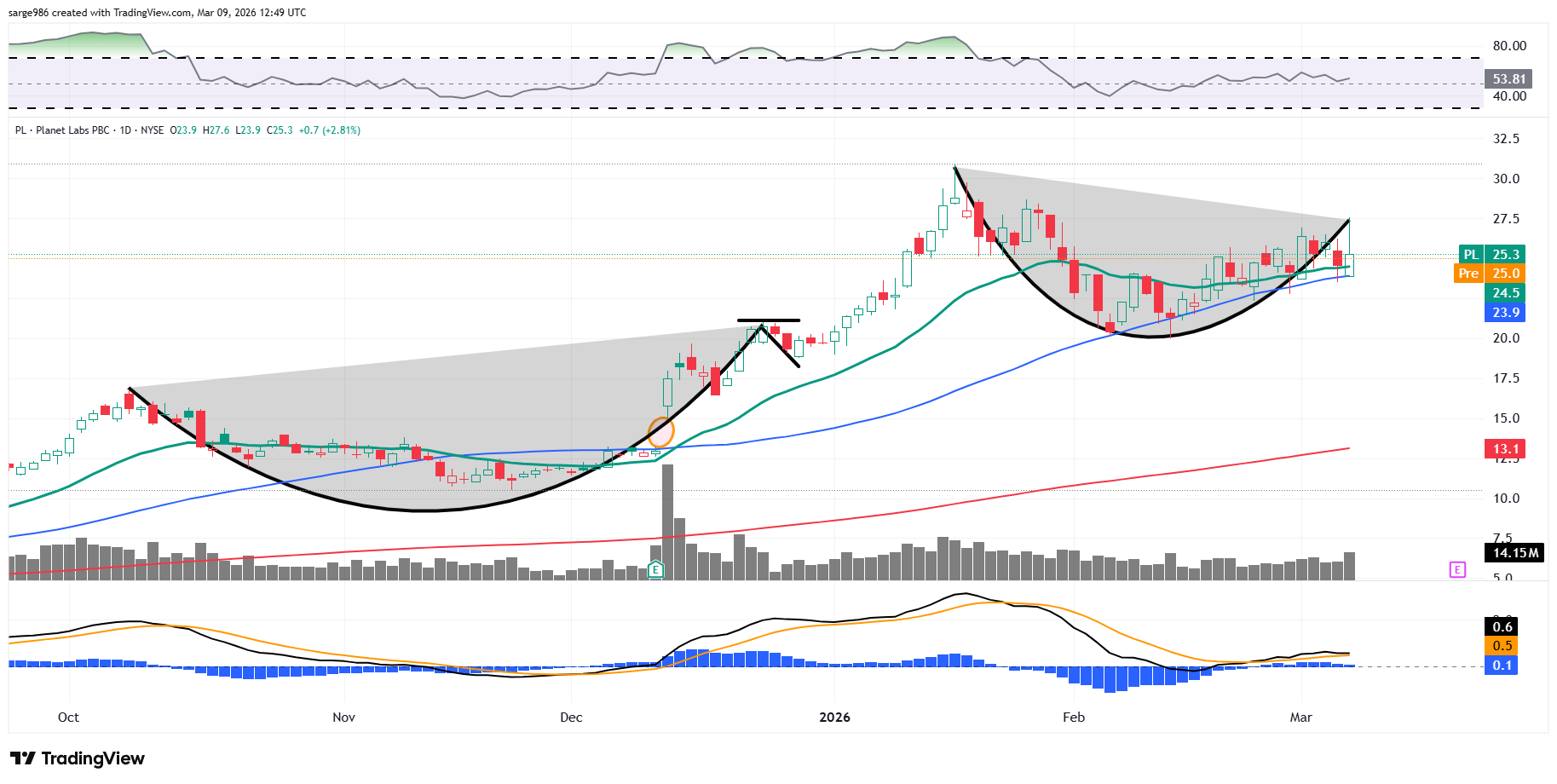Click the red 13.1 moving average label
Image resolution: width=1557 pixels, height=784 pixels.
click(1505, 449)
